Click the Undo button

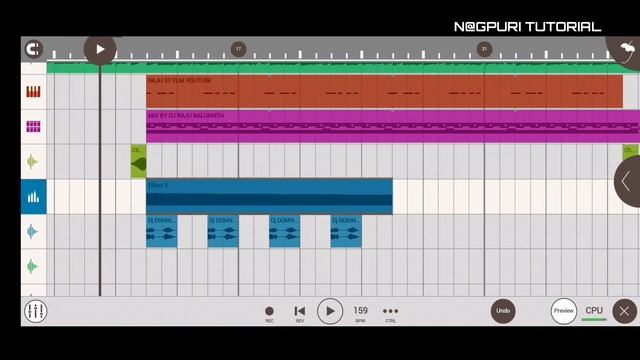[x=503, y=311]
